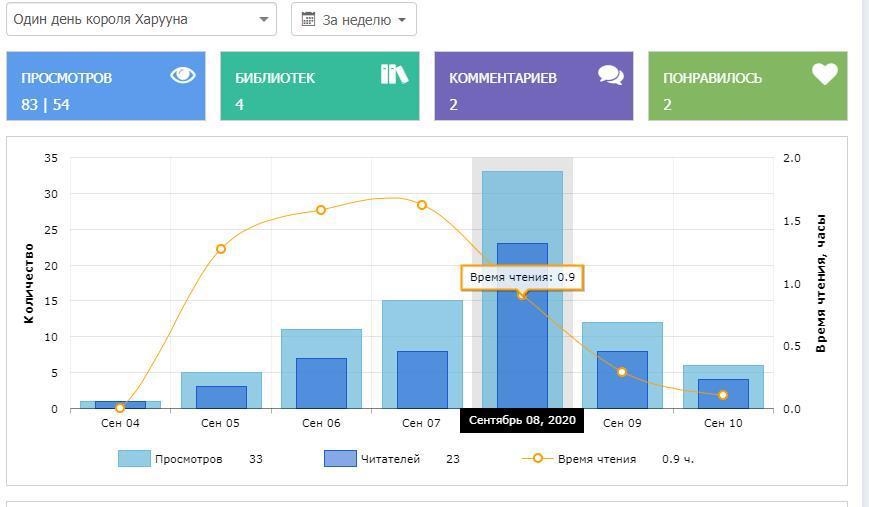Open the Комментариев statistics card
869x507 pixels.
coord(533,86)
